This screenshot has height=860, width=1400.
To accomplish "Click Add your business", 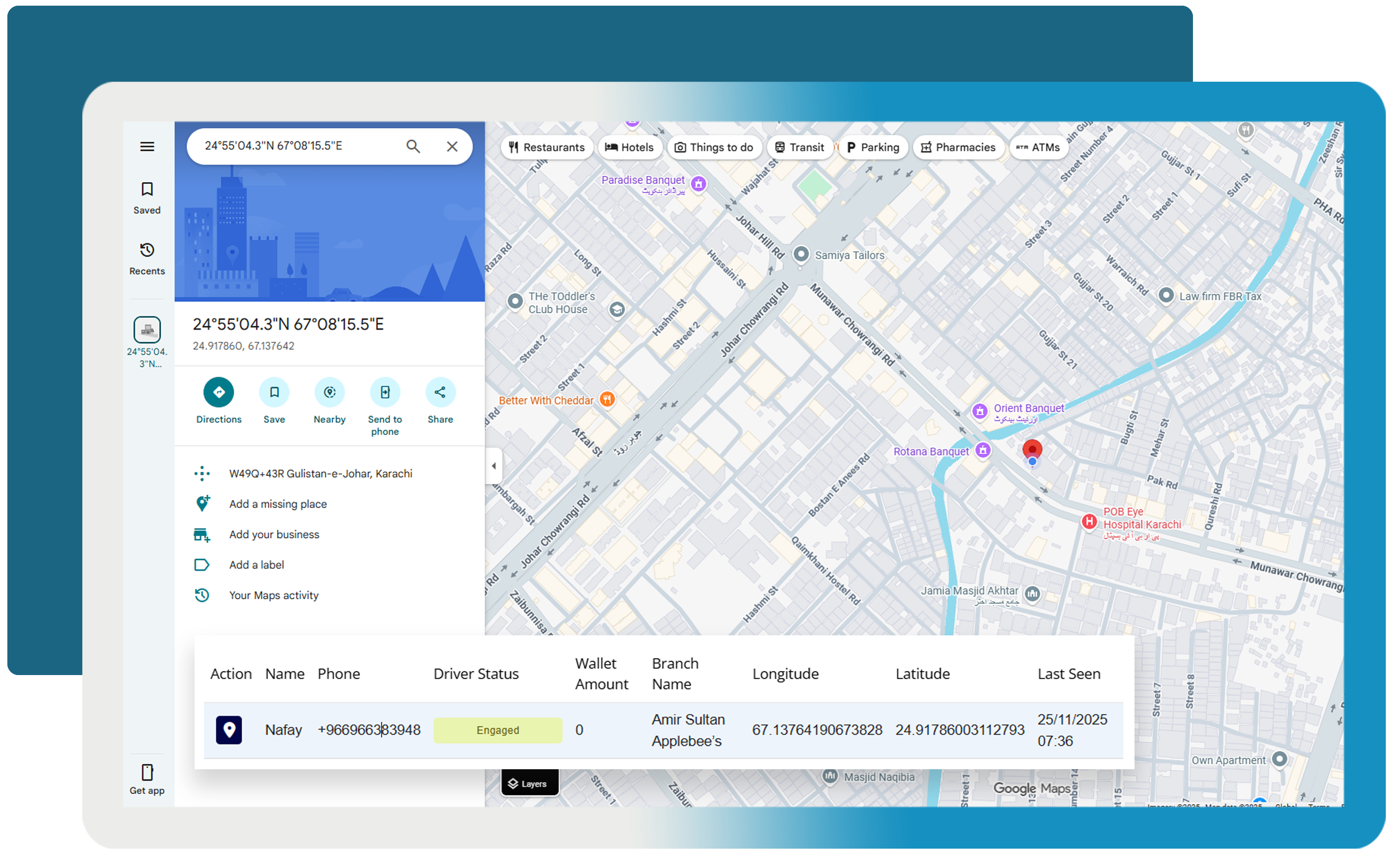I will (274, 534).
